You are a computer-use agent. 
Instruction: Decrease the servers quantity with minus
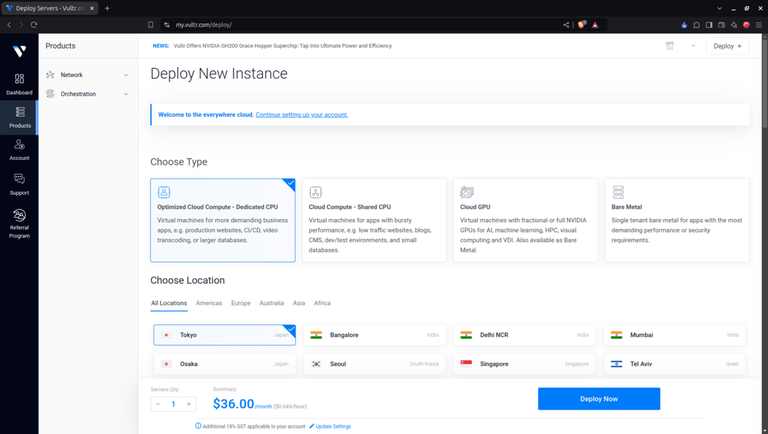[158, 404]
